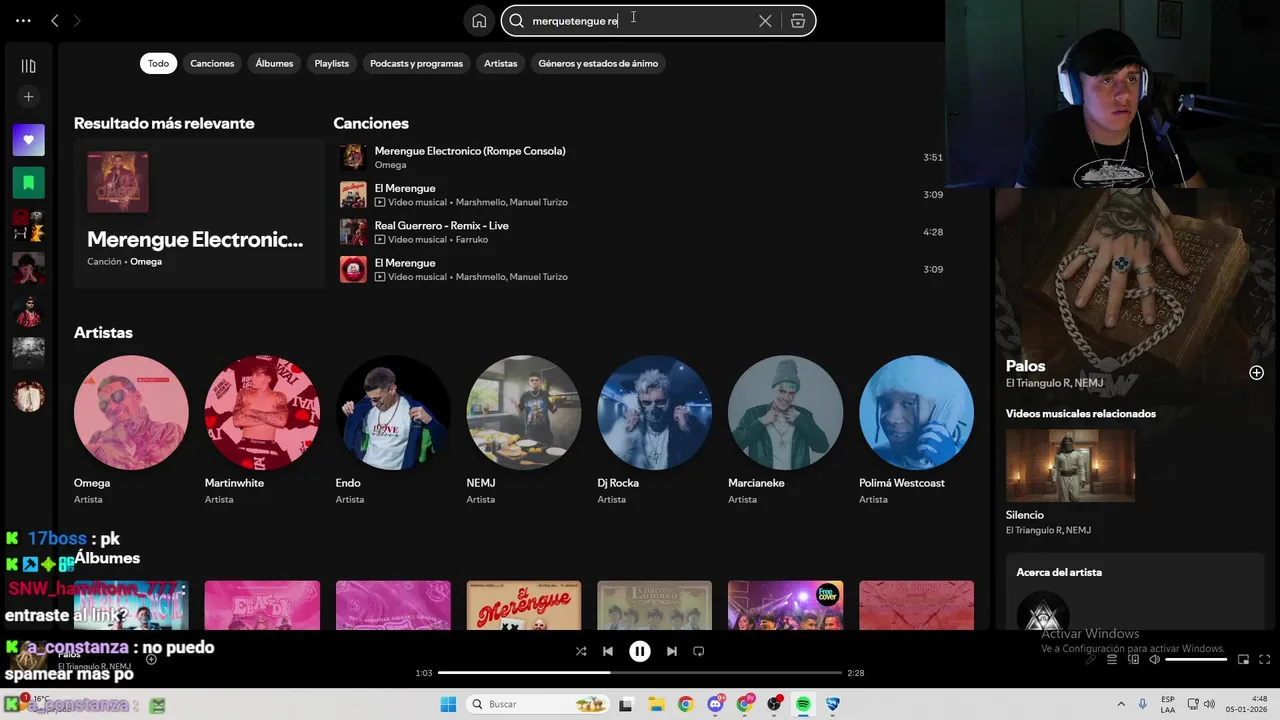Open ESP LAA language switcher
Screen dimensions: 1280x720
1168,704
